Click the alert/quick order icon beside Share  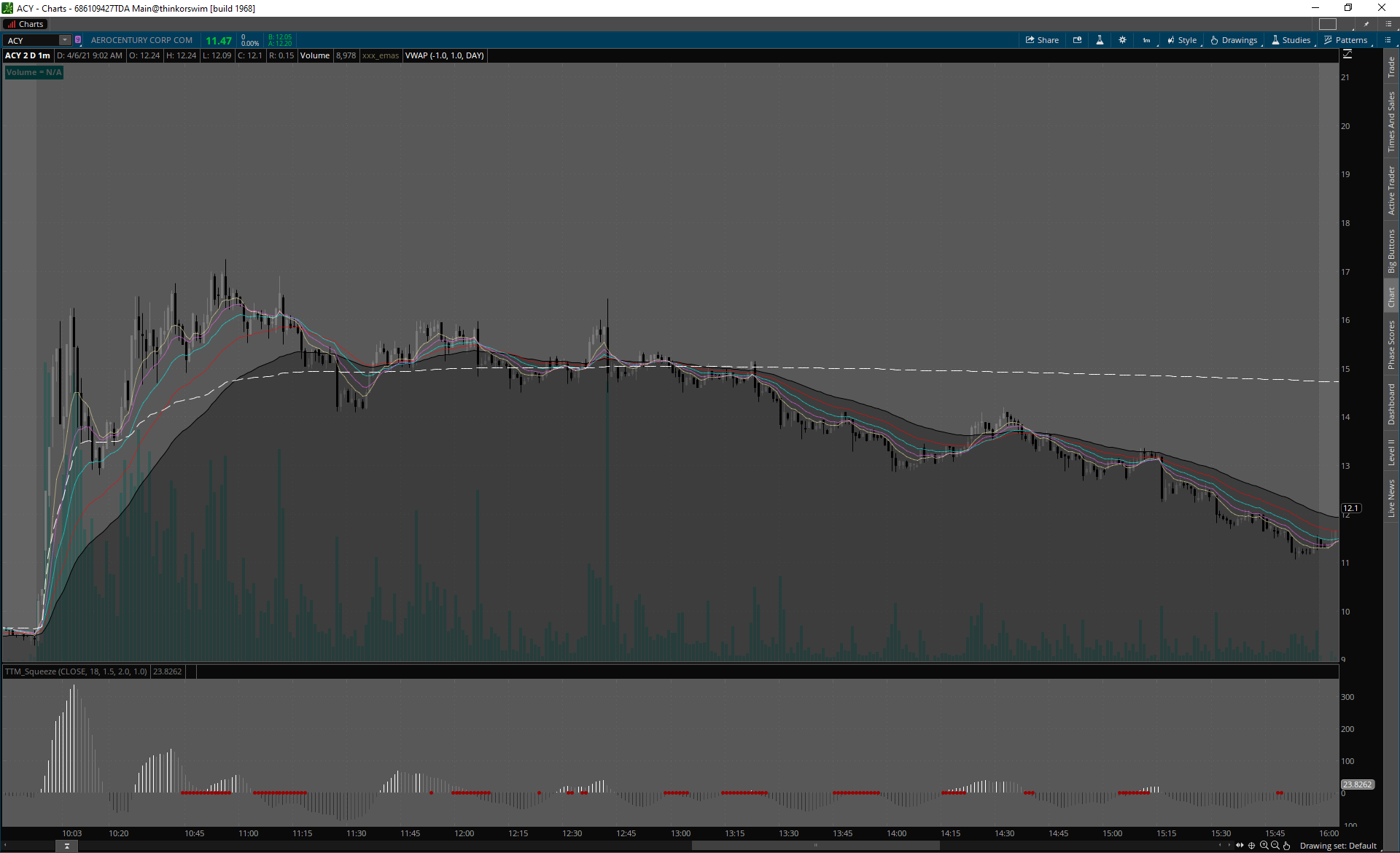pos(1077,40)
